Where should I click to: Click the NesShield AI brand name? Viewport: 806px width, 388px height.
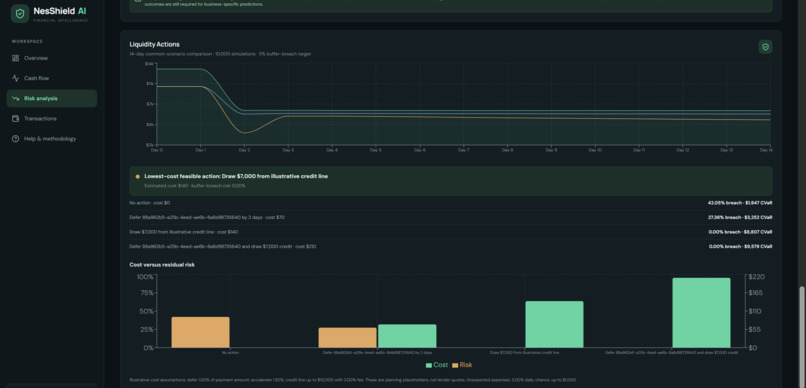[x=60, y=11]
